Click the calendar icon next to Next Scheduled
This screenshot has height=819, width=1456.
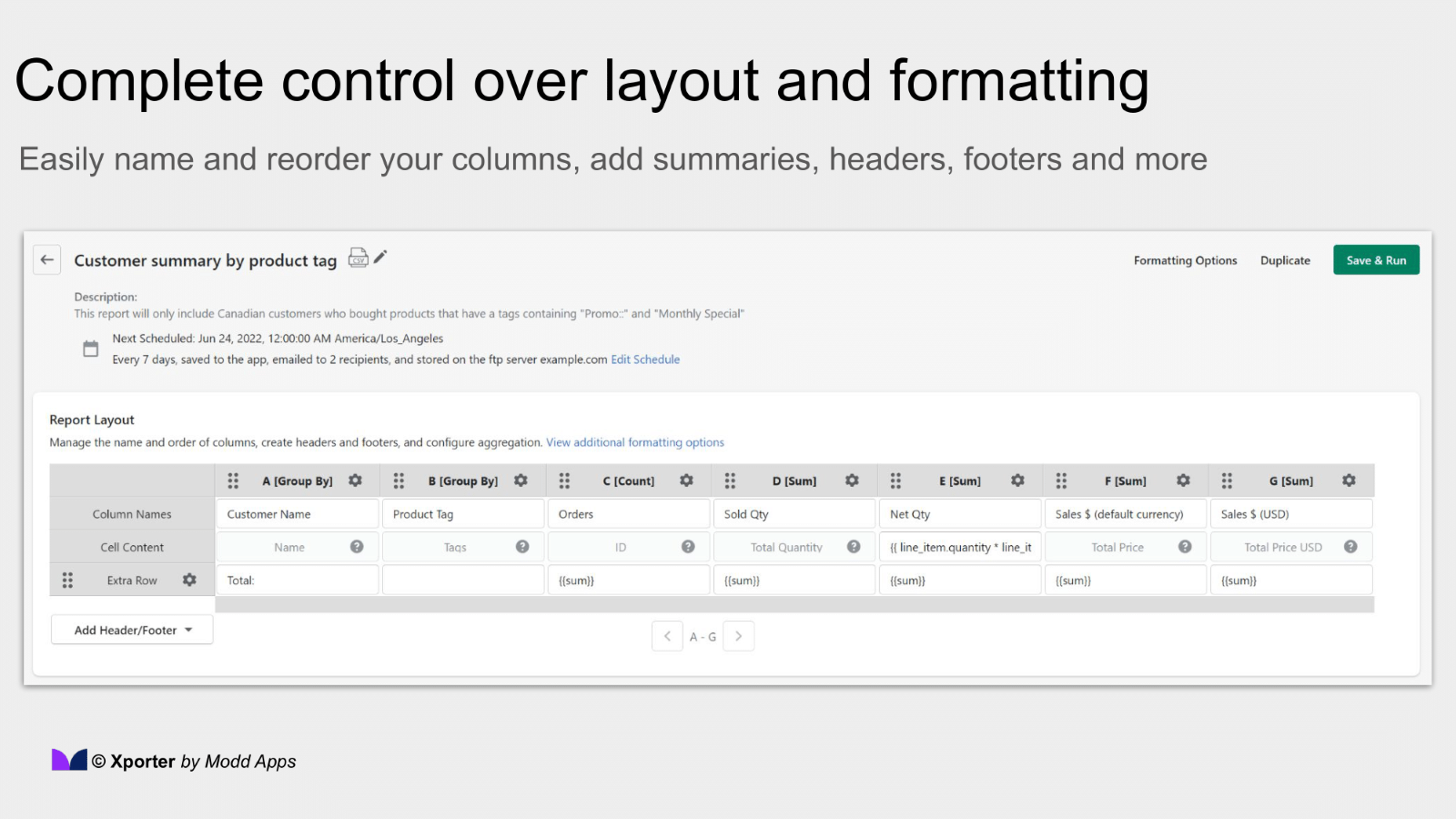tap(90, 349)
